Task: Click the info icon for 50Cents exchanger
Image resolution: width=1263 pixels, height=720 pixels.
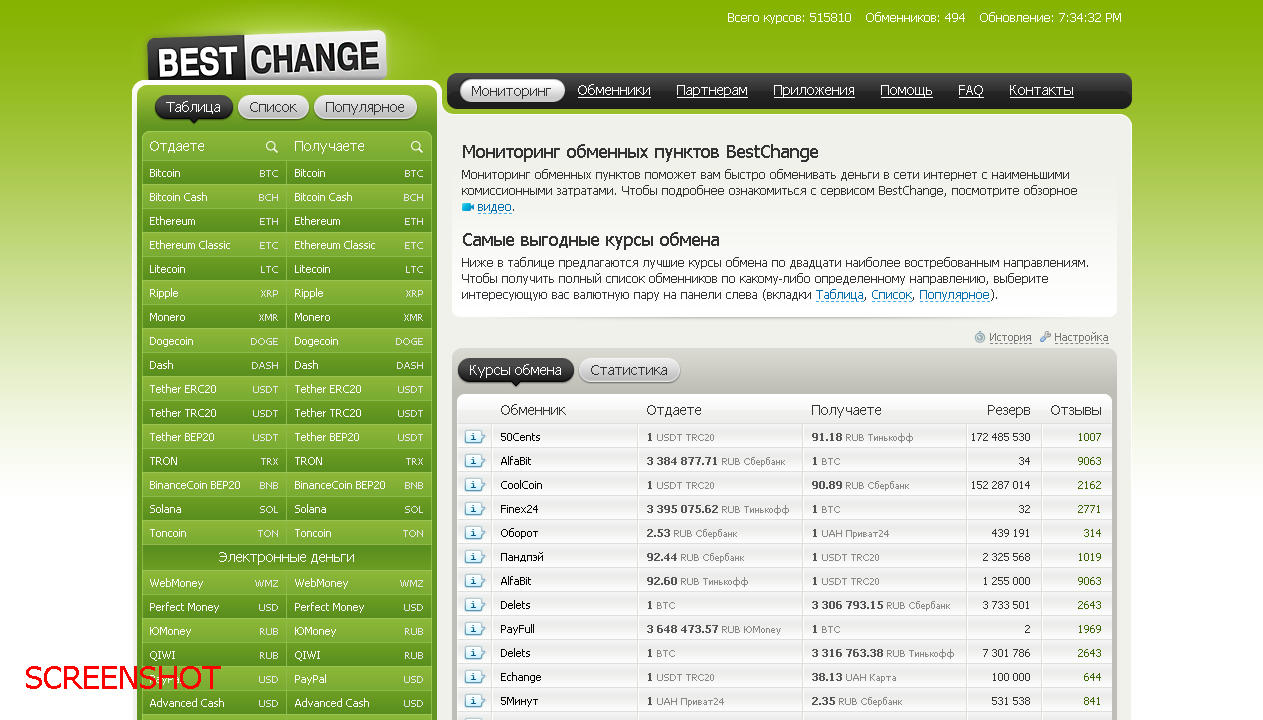Action: (475, 437)
